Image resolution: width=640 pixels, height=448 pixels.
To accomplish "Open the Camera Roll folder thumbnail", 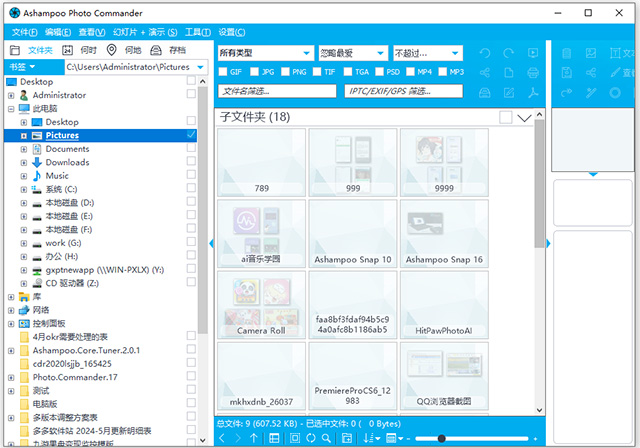I will pos(261,305).
